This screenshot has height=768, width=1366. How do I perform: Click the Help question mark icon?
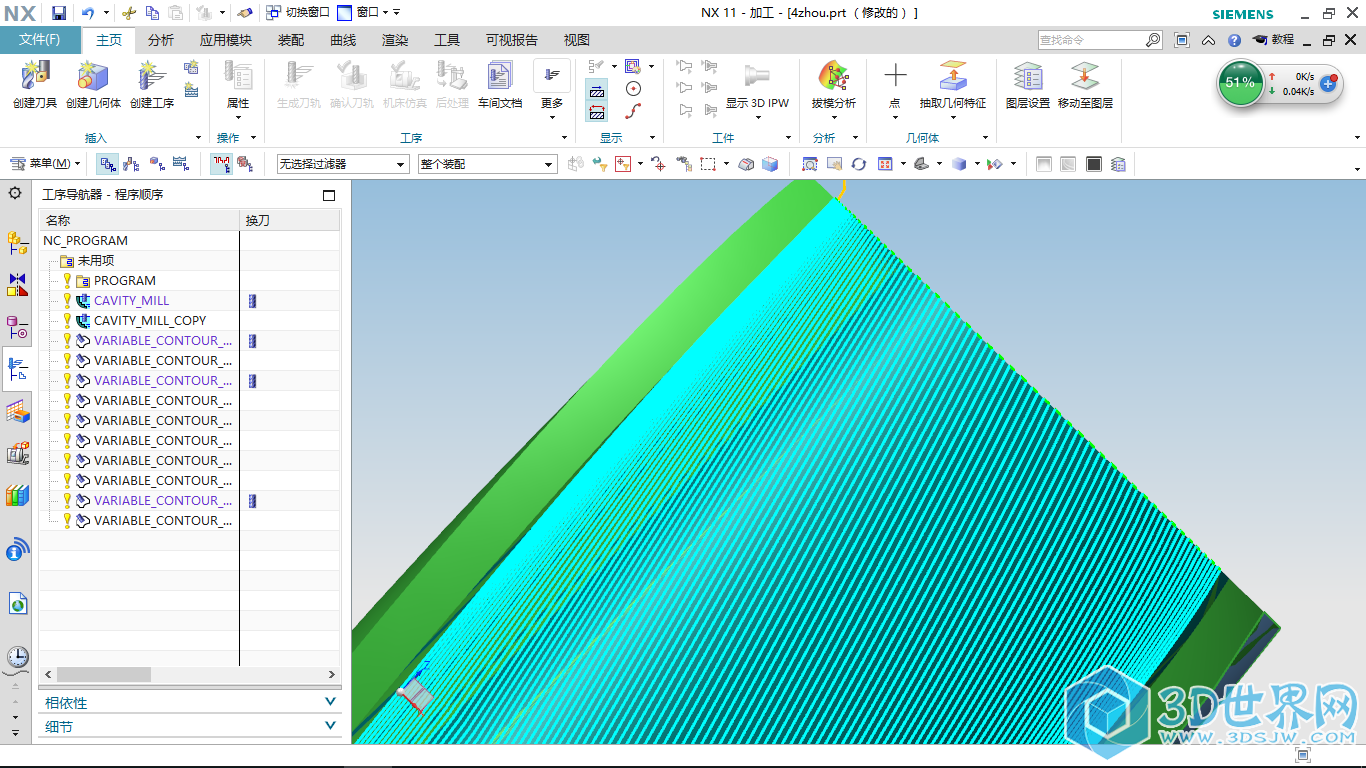click(x=1234, y=40)
